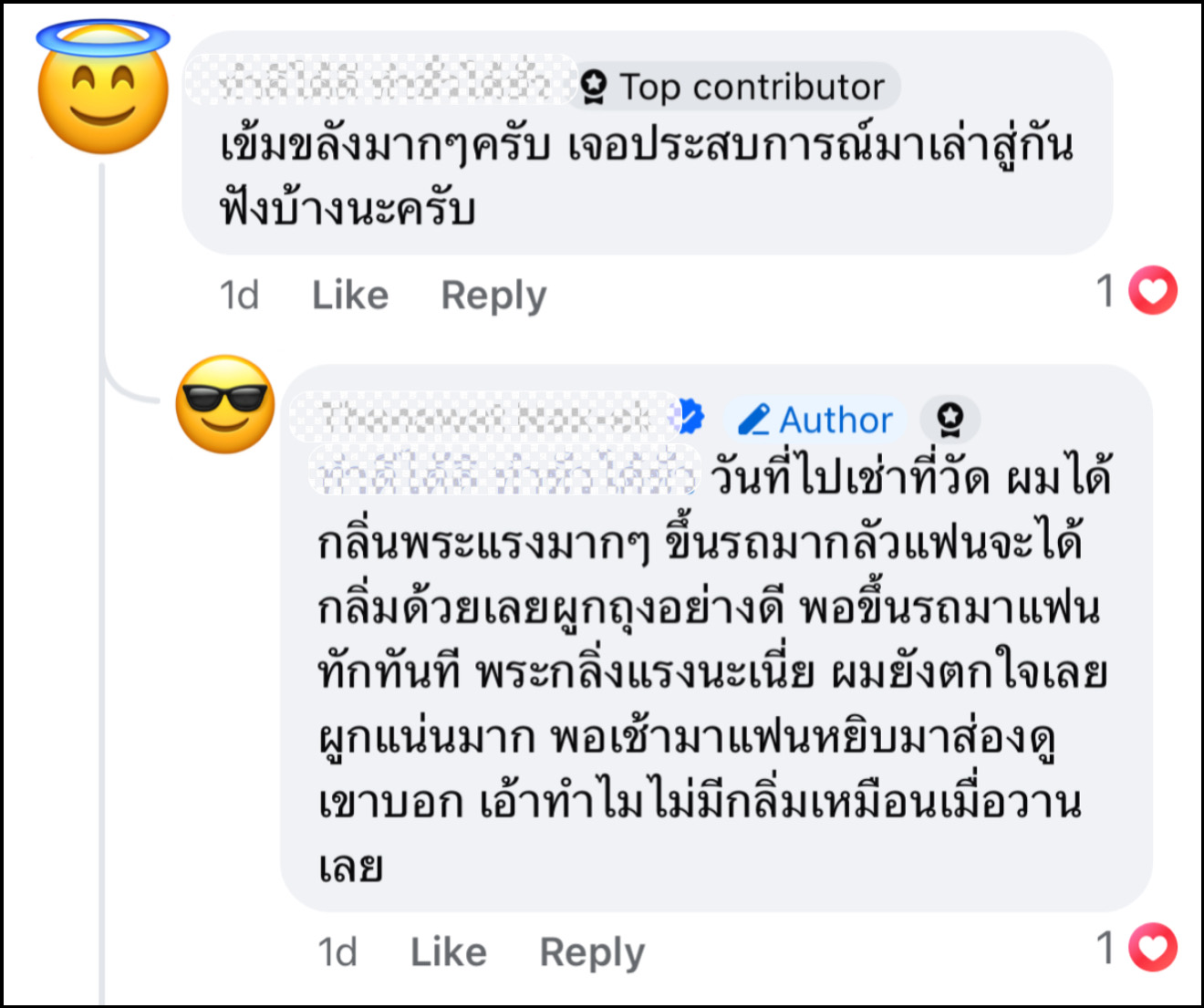
Task: Click the sunglasses emoji profile avatar
Action: point(225,404)
